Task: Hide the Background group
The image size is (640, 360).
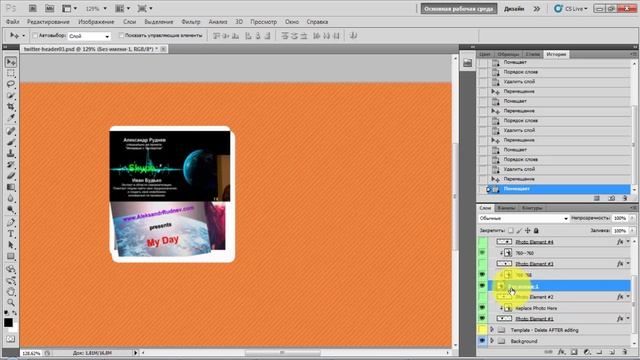Action: [x=482, y=341]
